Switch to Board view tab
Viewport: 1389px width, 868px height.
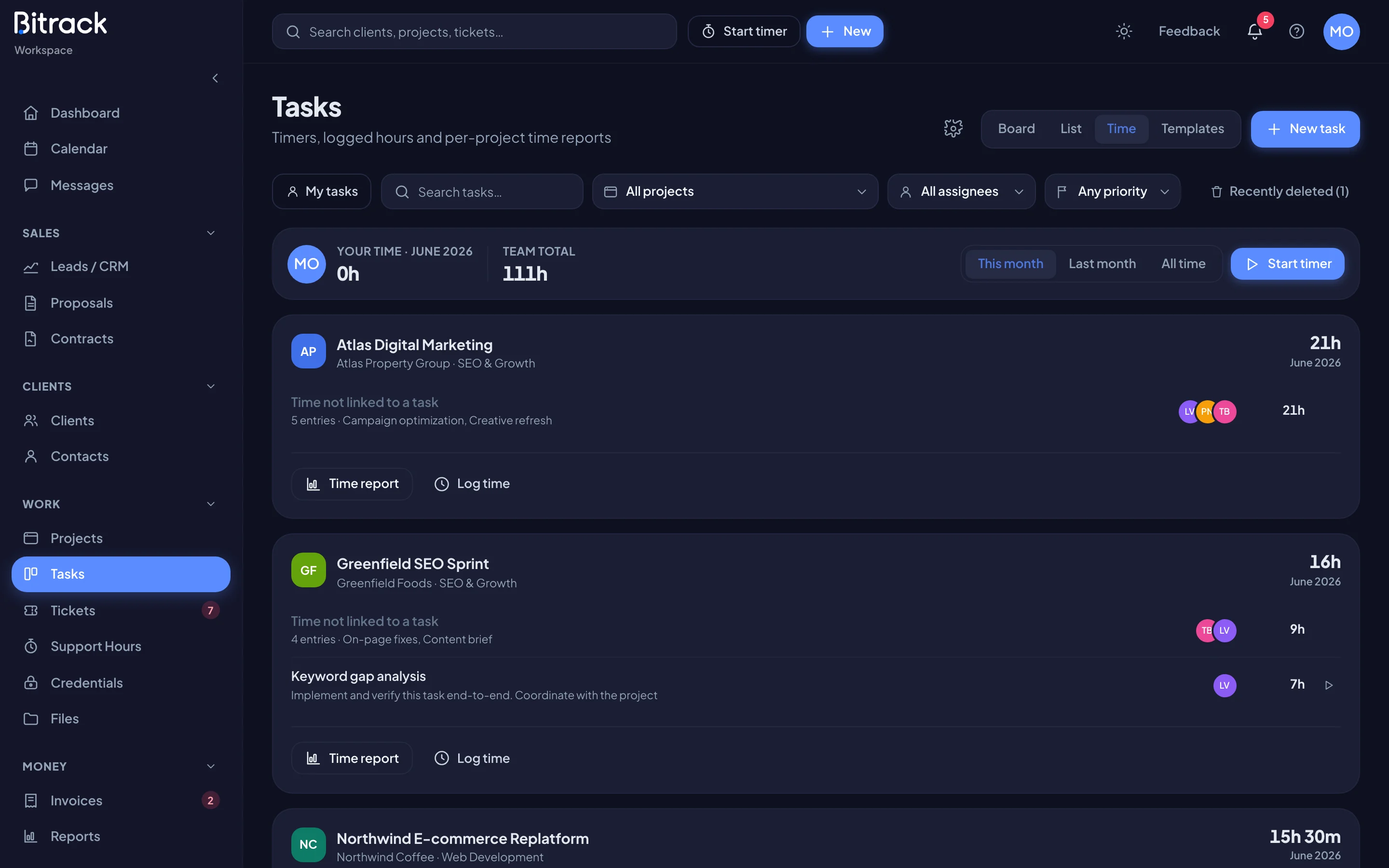click(x=1016, y=129)
